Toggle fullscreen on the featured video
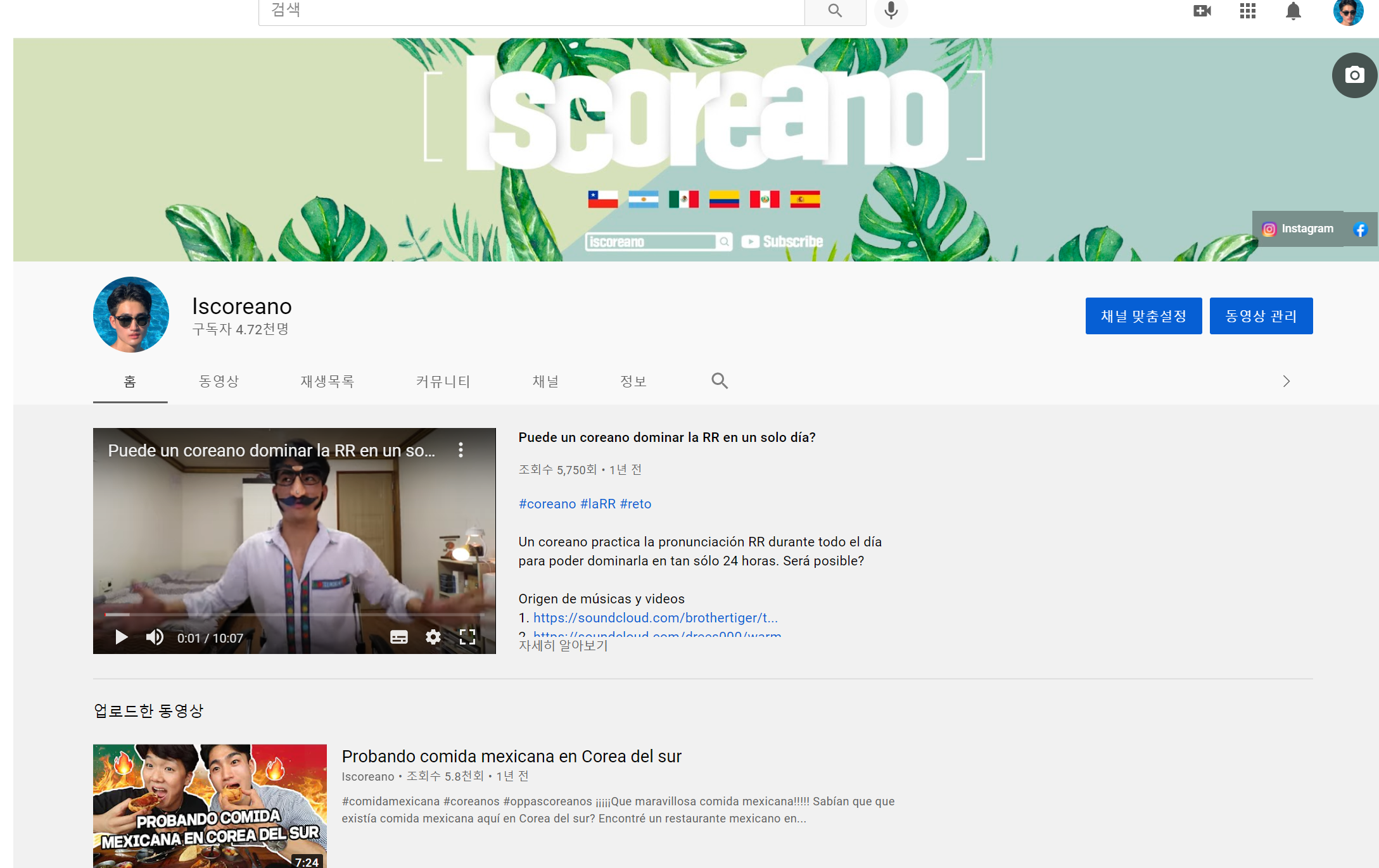 click(467, 637)
